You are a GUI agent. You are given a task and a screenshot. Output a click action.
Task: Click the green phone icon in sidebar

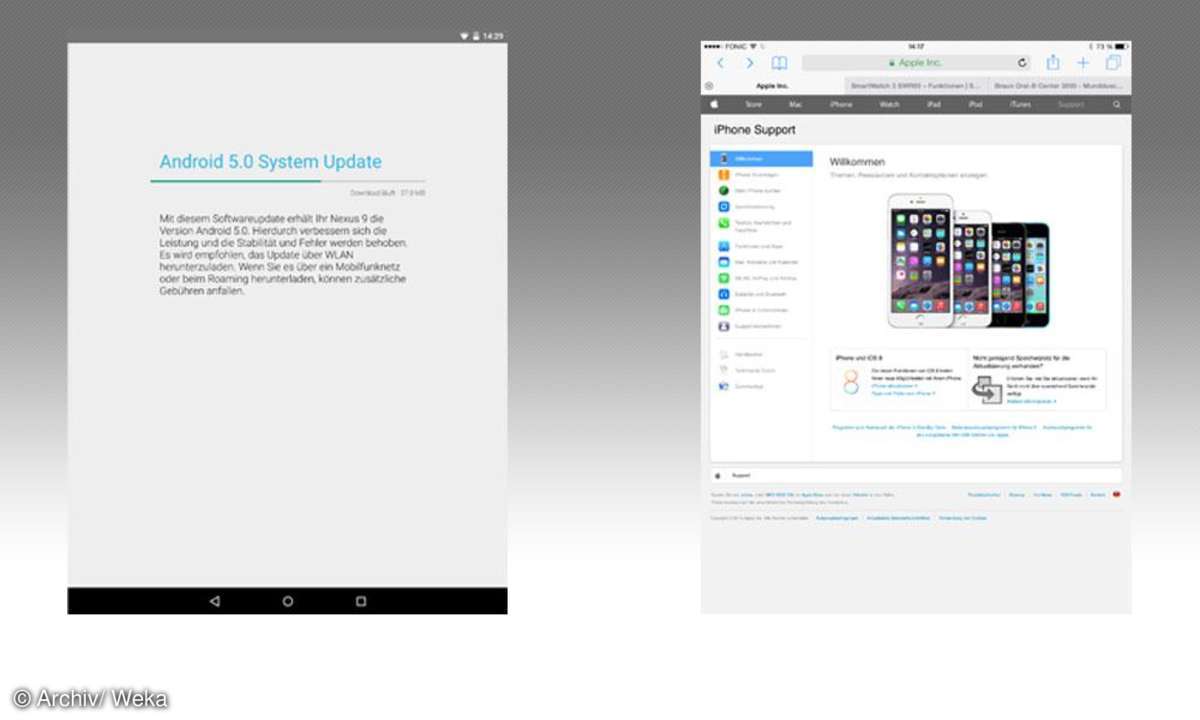724,224
